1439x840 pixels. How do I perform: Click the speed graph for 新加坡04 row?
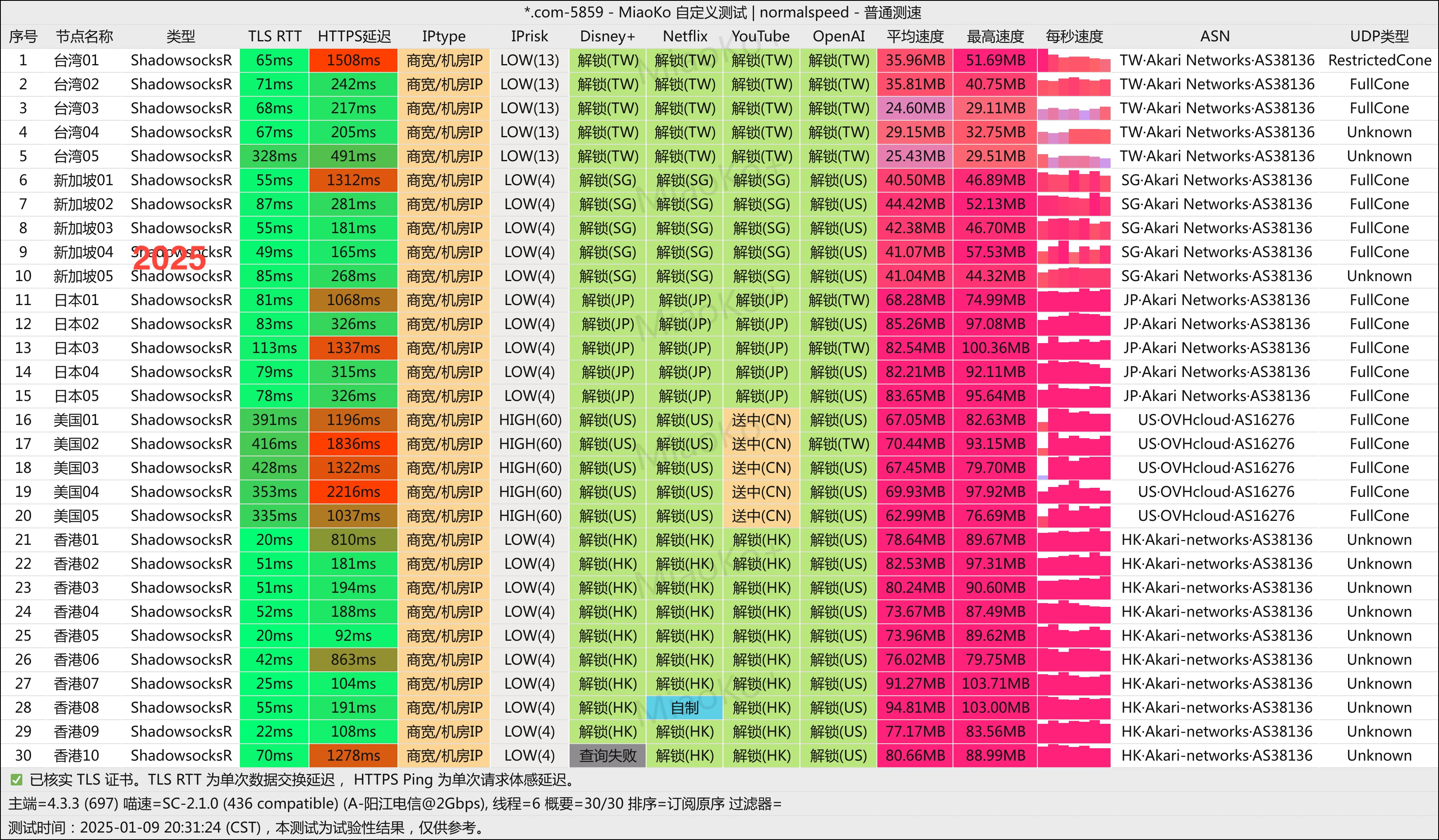pyautogui.click(x=1073, y=252)
